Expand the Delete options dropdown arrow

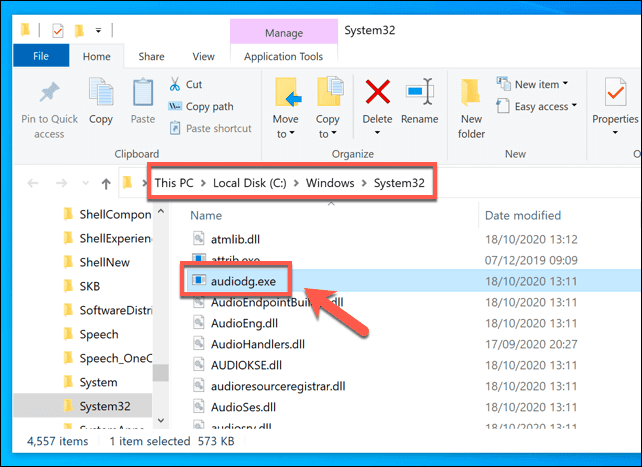[x=377, y=132]
